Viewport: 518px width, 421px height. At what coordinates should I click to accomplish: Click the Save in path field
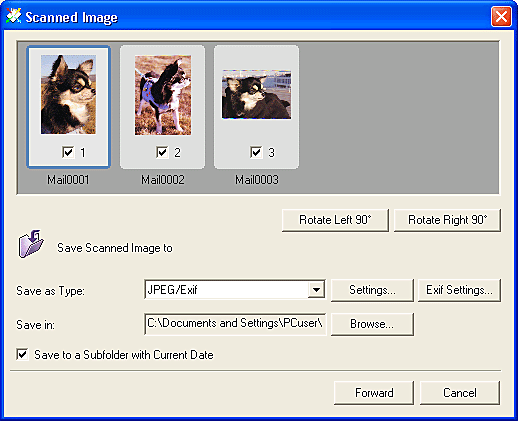pos(235,324)
